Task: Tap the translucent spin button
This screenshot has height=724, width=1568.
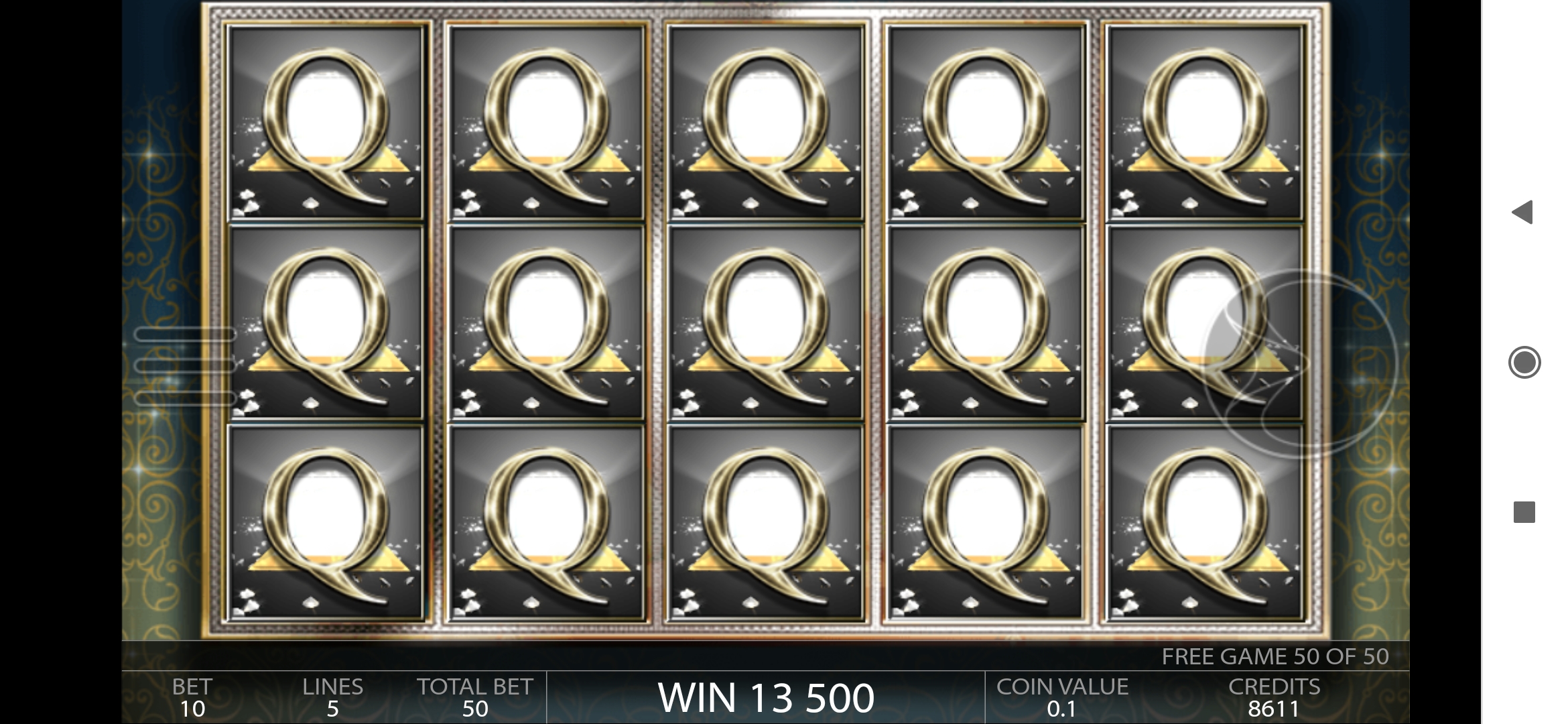Action: (x=1300, y=365)
